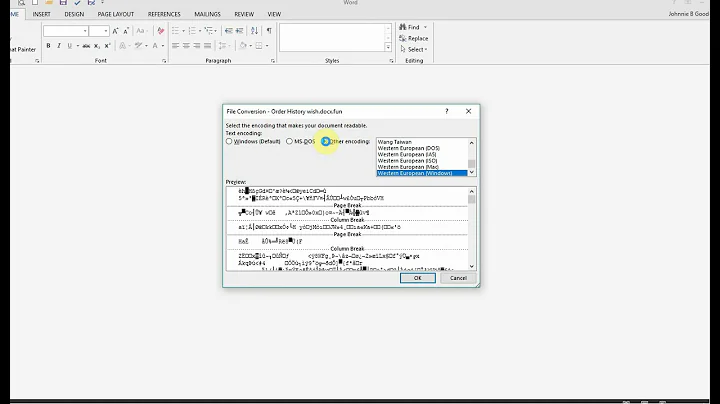
Task: Click the Superscript icon
Action: (x=107, y=45)
